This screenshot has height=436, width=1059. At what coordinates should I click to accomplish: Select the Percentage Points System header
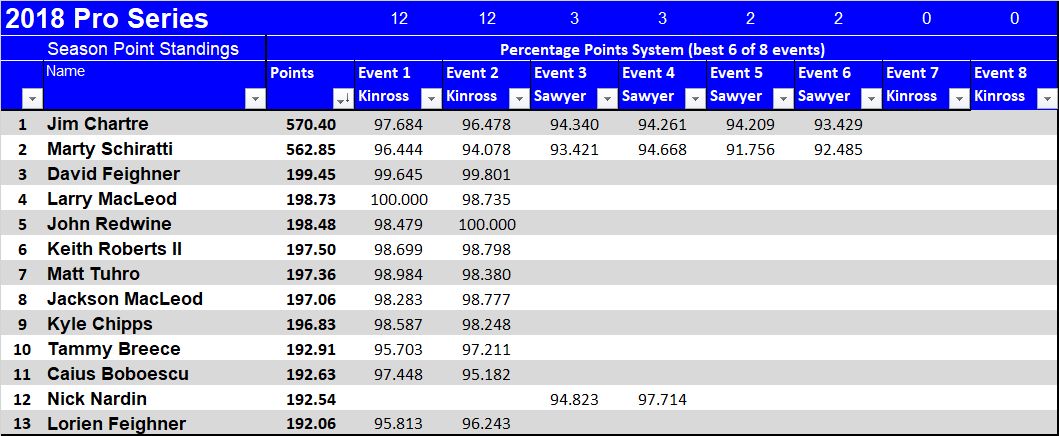point(662,49)
